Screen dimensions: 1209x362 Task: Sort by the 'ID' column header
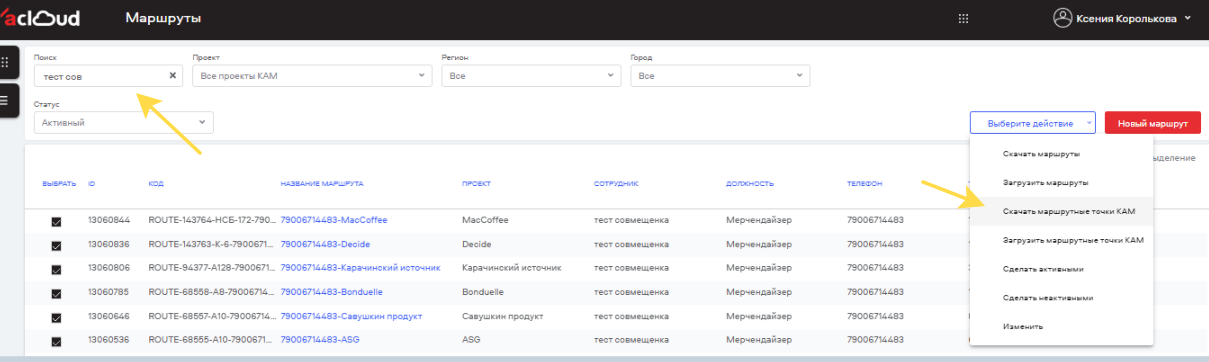click(x=92, y=184)
